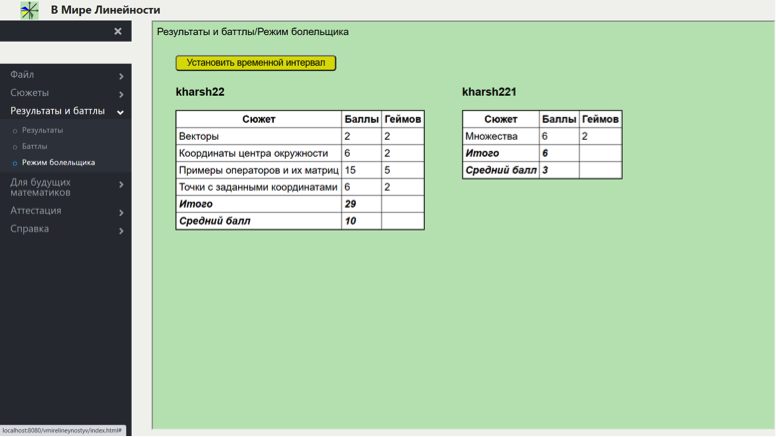Click the app logo icon in header
Viewport: 776px width, 437px height.
[x=29, y=10]
